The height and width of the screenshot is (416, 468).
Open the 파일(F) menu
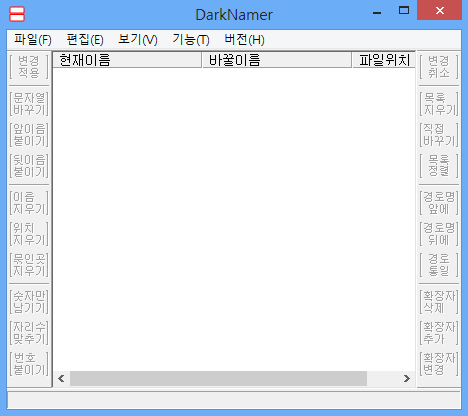click(33, 40)
